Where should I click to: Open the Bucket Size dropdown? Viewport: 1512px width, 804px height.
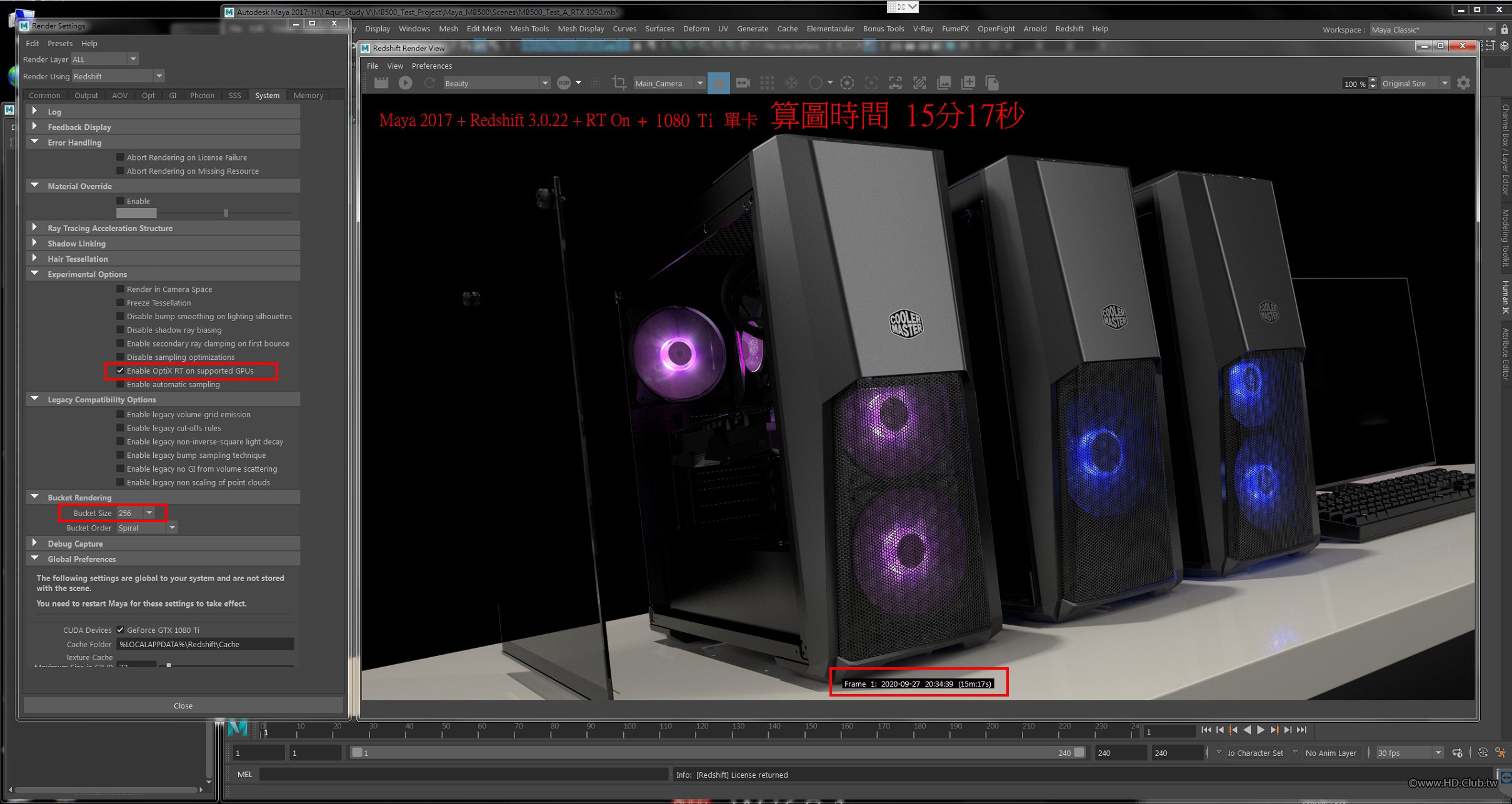[149, 513]
